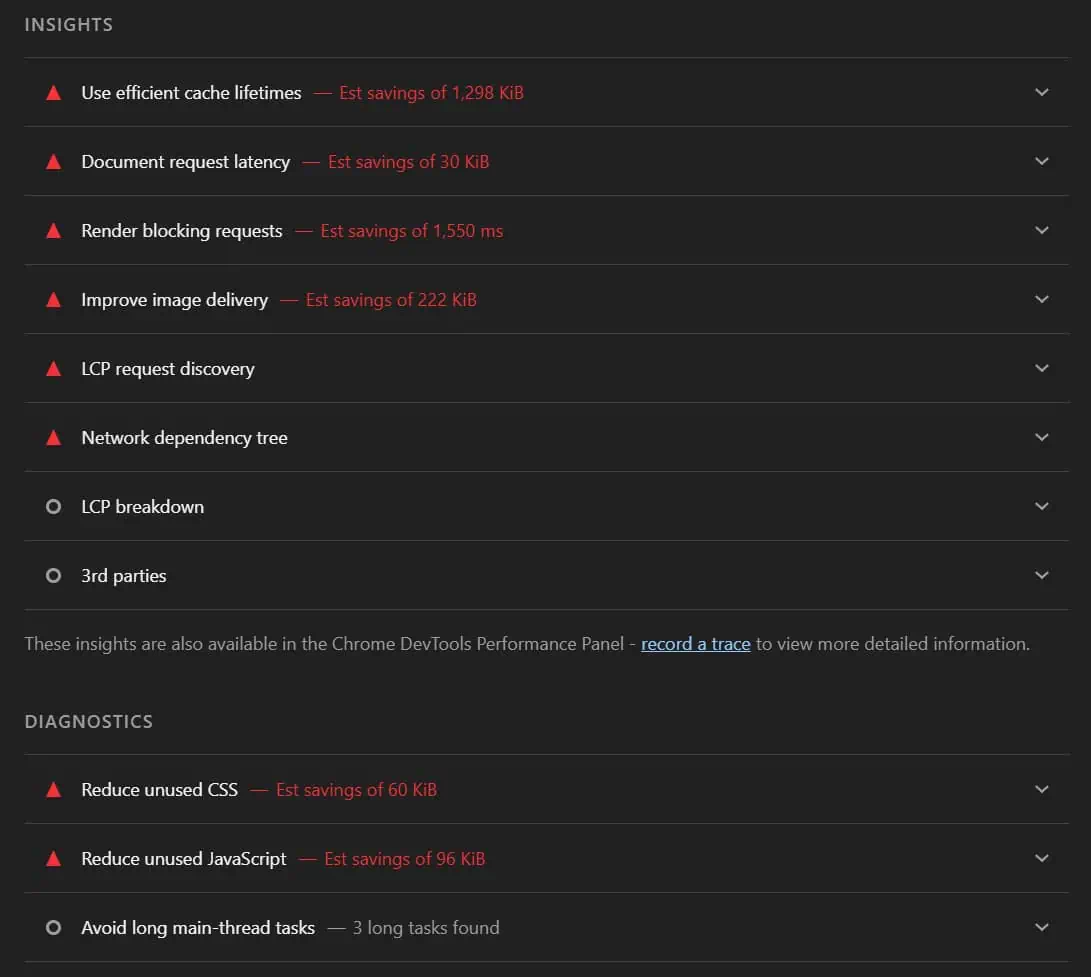Click warning triangle beside Improve image delivery
The height and width of the screenshot is (977, 1091).
[54, 300]
